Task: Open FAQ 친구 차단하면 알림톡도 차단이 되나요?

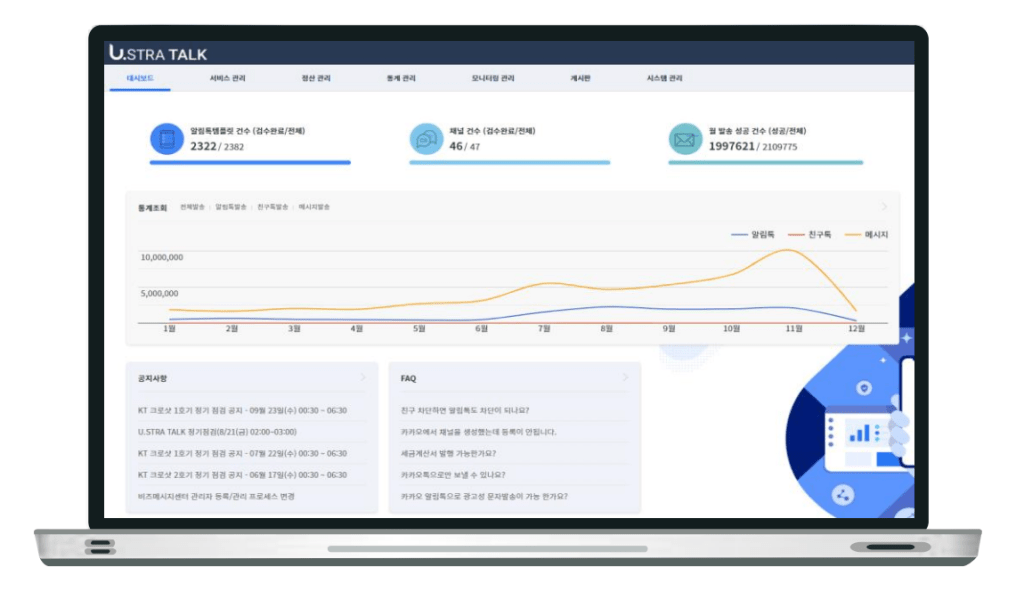Action: point(464,410)
